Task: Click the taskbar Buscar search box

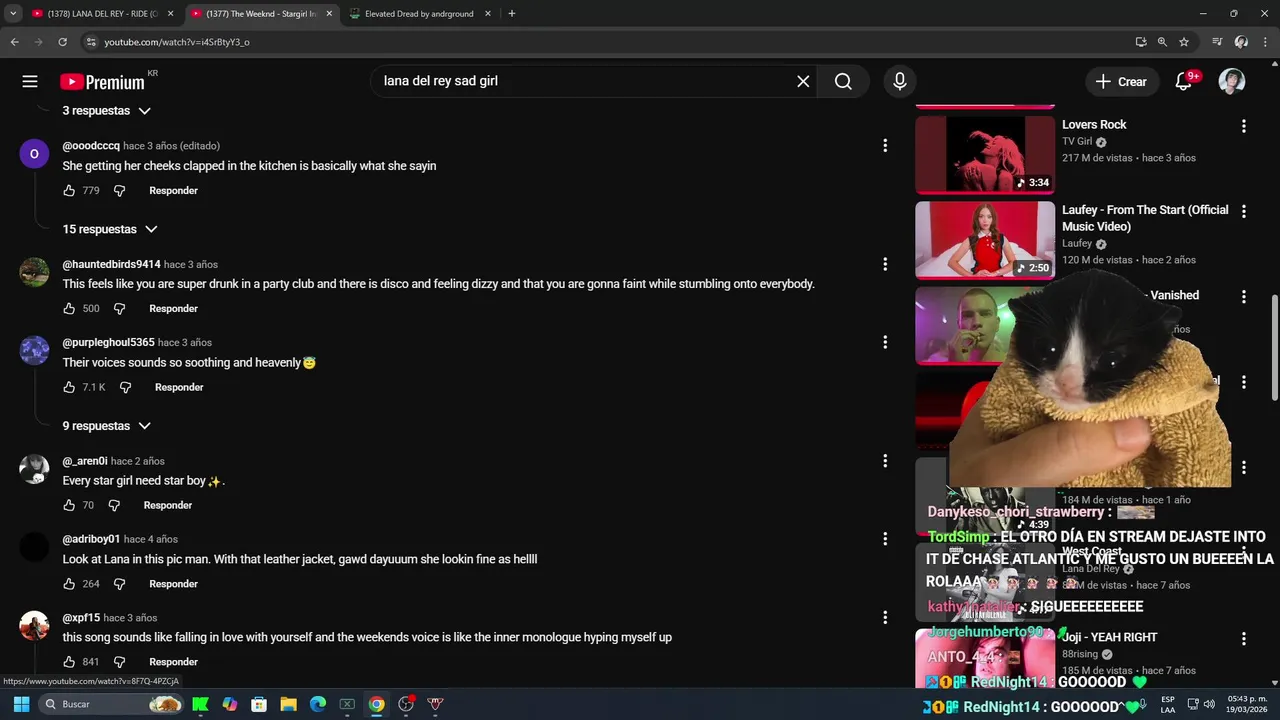Action: (112, 704)
